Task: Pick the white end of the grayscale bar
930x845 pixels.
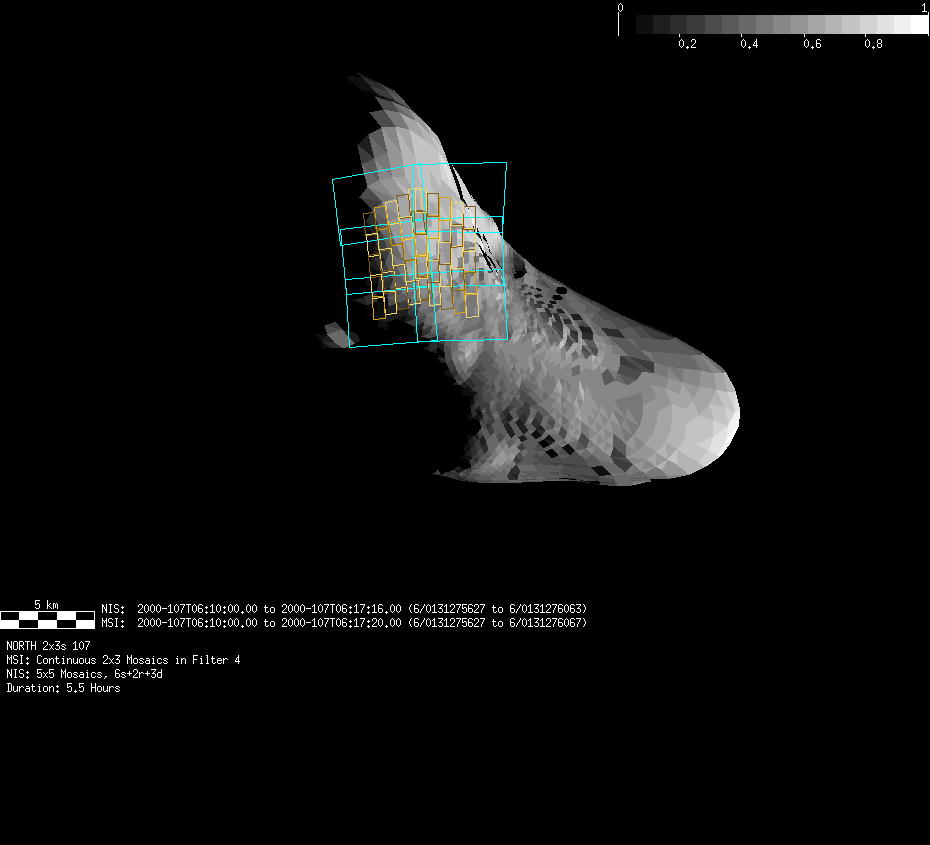Action: pyautogui.click(x=918, y=24)
